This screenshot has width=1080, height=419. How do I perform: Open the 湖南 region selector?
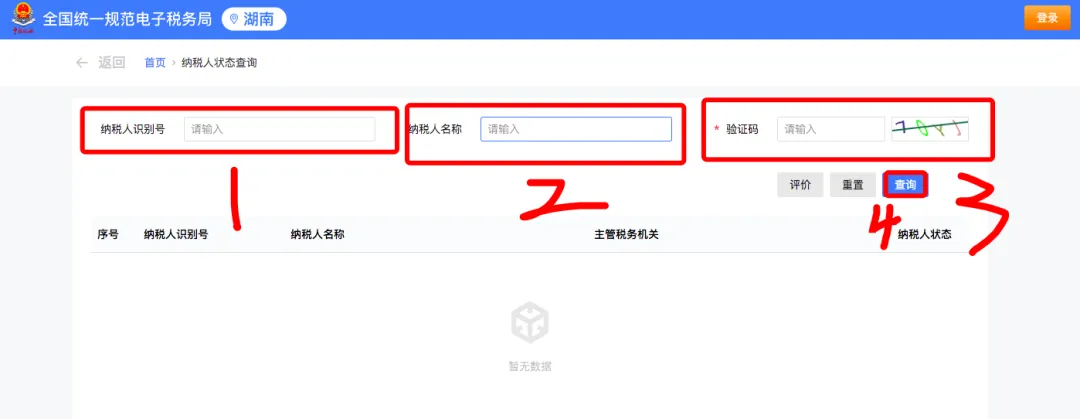[x=254, y=19]
